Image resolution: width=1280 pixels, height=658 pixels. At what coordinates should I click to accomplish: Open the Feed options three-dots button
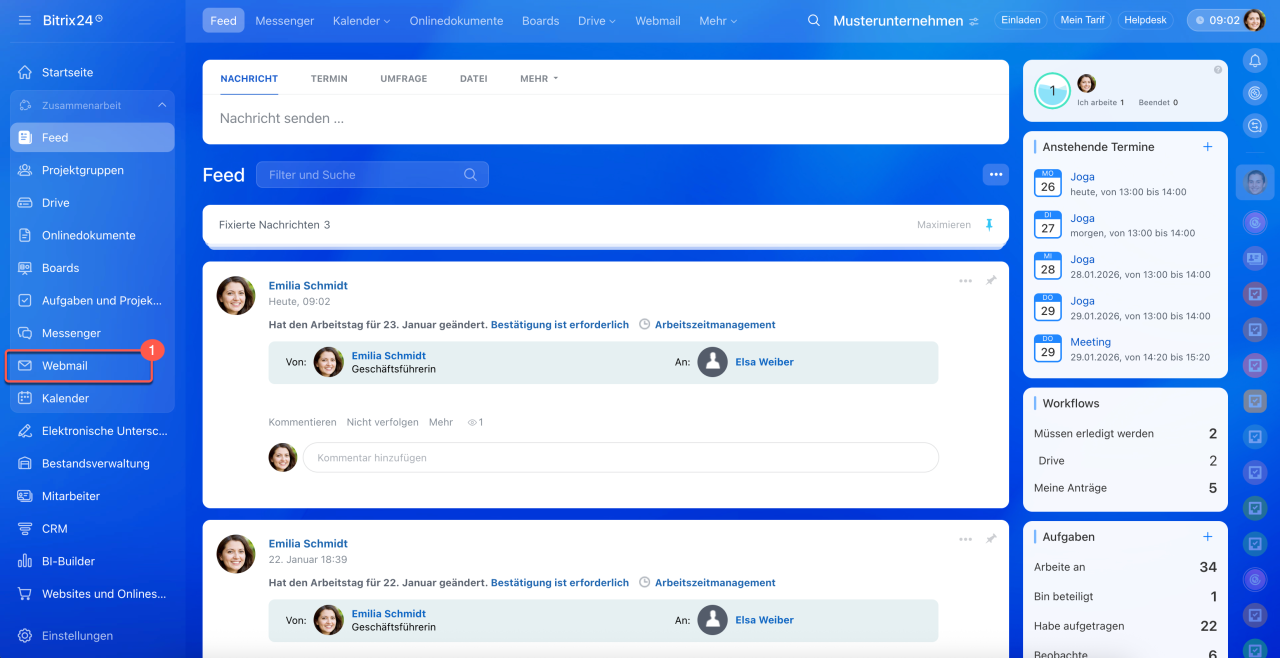coord(995,175)
